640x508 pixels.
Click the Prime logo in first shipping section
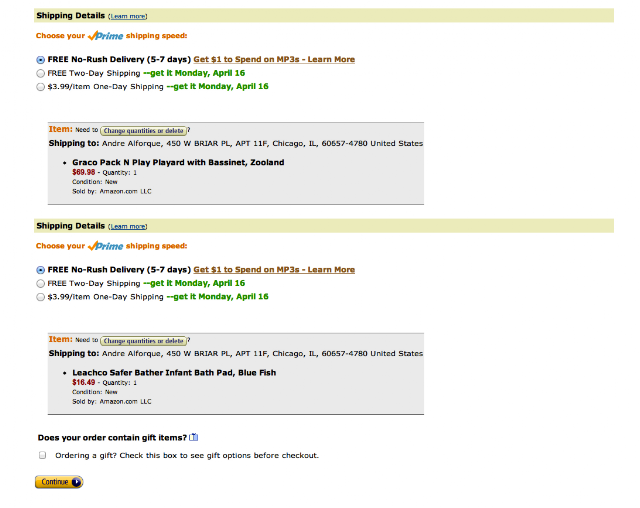click(105, 36)
